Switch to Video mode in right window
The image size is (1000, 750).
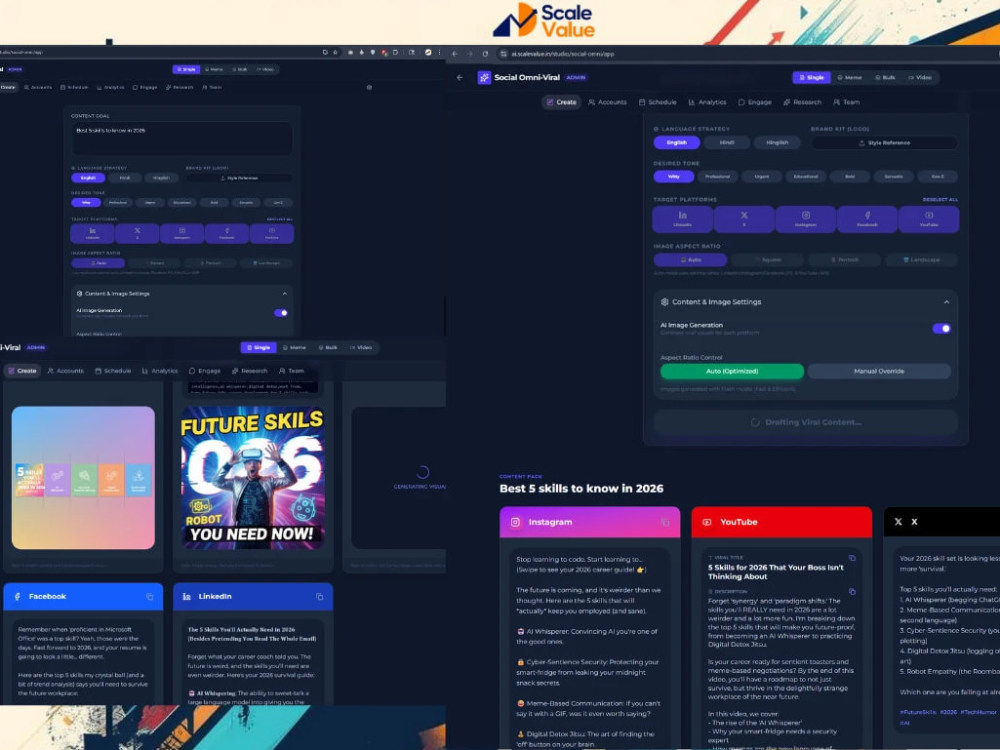click(x=920, y=77)
